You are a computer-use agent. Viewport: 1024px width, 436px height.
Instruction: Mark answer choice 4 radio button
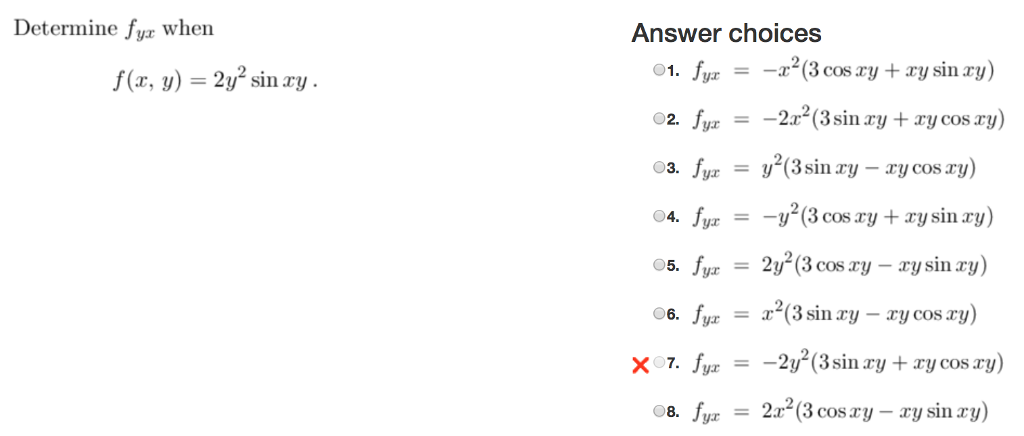pos(659,216)
